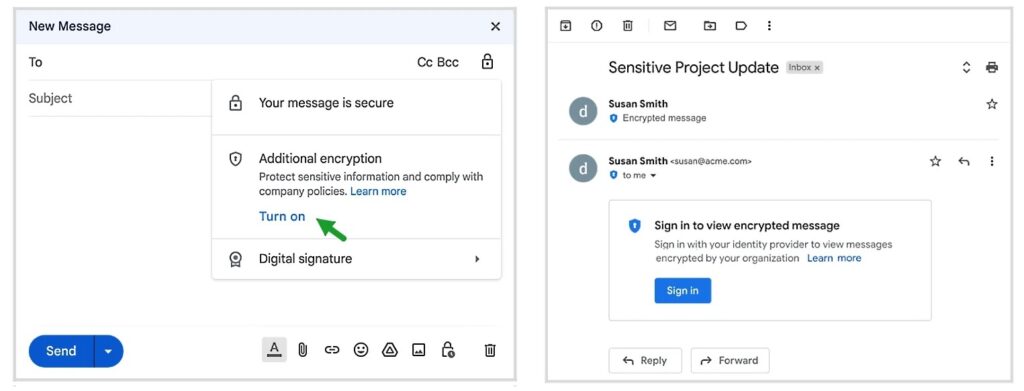Open the emoji picker icon
1024x391 pixels.
[x=360, y=351]
